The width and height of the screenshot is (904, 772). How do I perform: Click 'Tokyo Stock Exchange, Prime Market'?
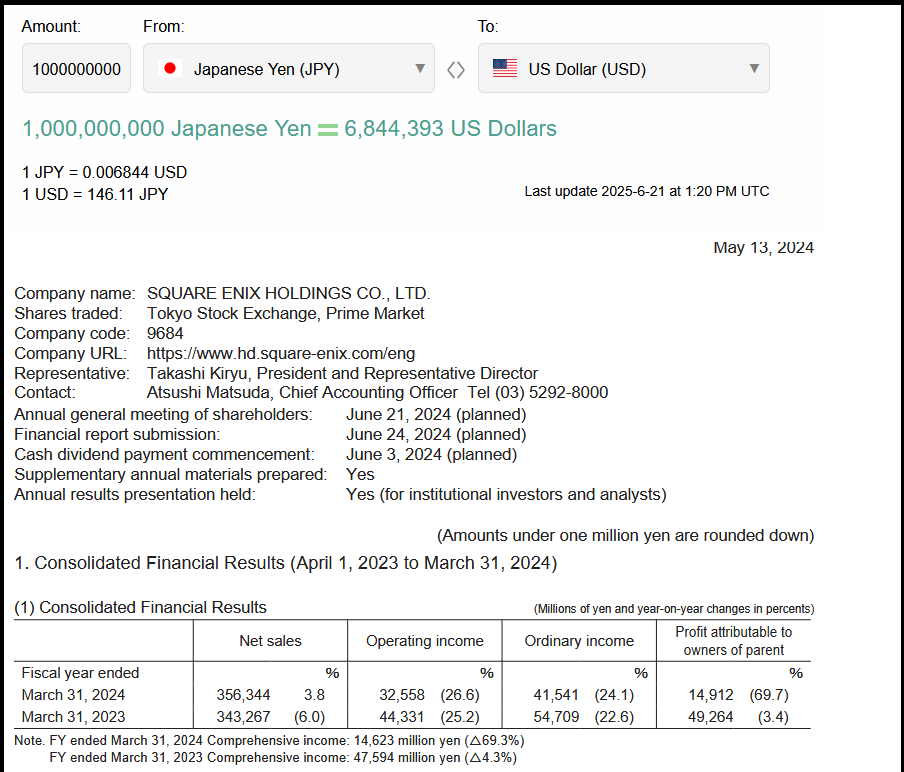tap(285, 313)
